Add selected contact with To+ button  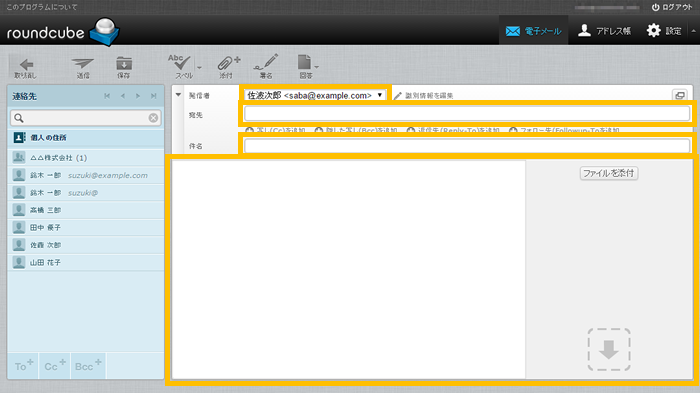[x=23, y=366]
